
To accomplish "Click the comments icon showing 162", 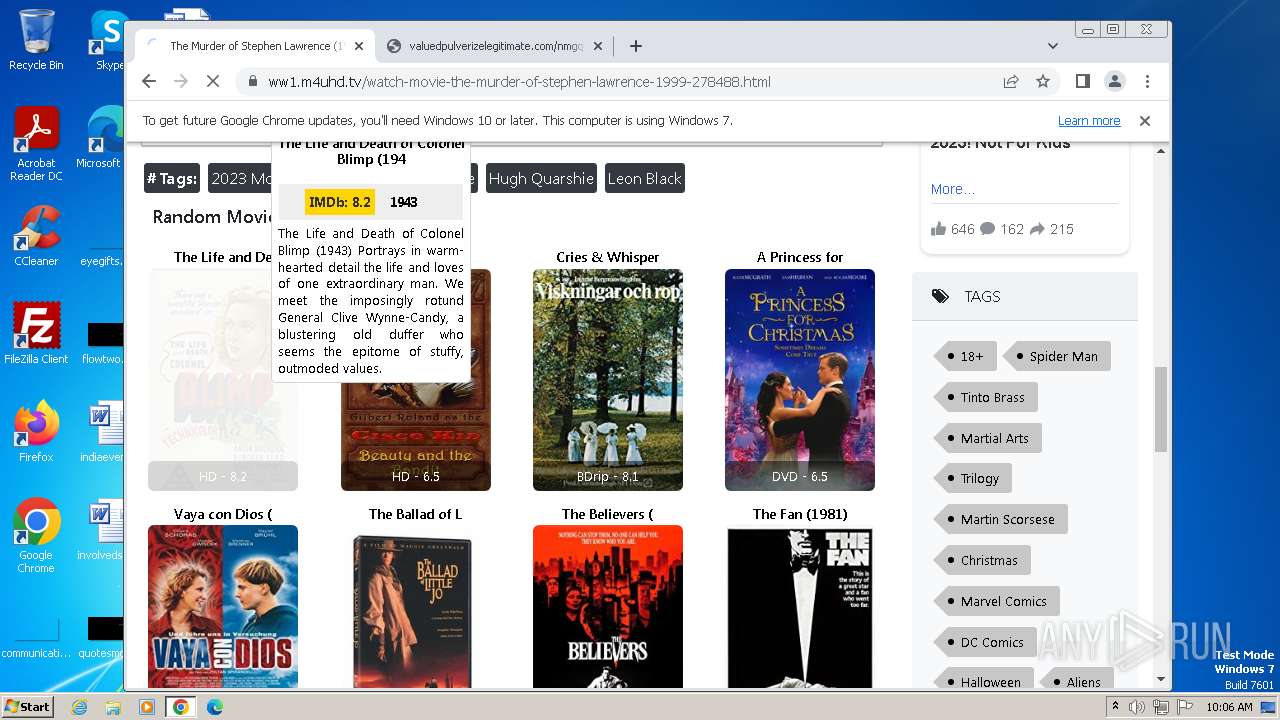I will point(988,229).
